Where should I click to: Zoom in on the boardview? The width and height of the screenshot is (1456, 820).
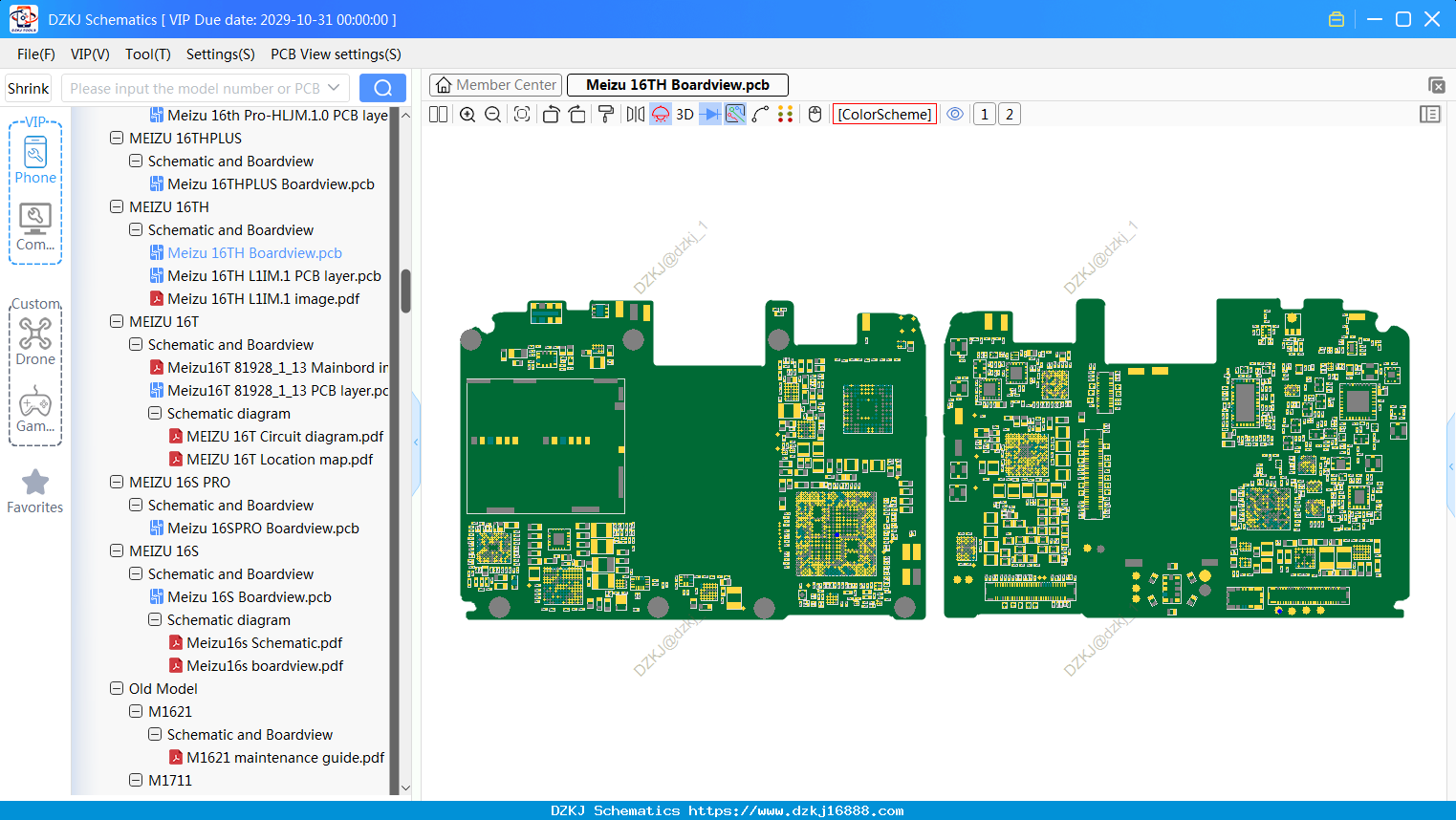coord(467,115)
